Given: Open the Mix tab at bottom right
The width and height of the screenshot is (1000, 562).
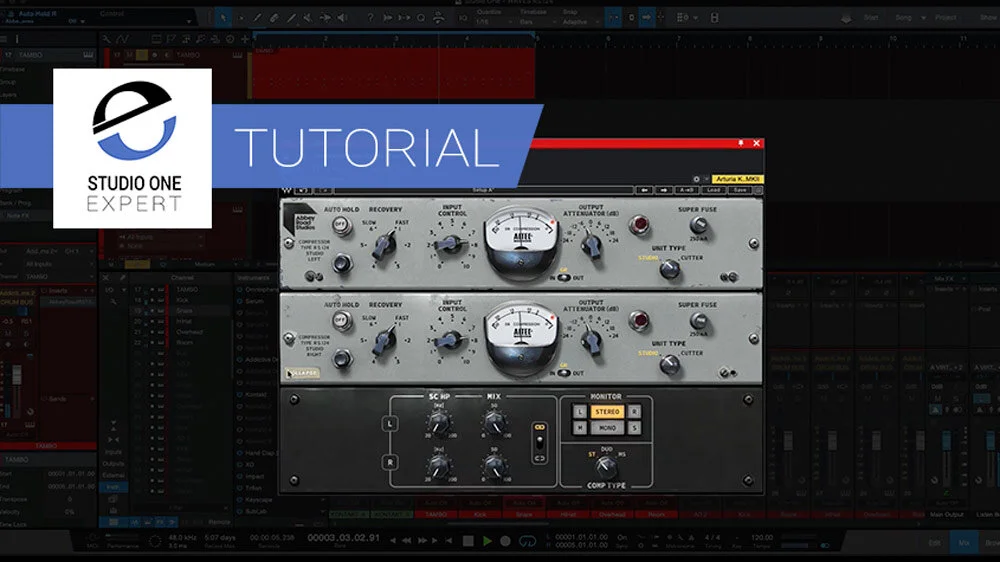Looking at the screenshot, I should [x=964, y=543].
